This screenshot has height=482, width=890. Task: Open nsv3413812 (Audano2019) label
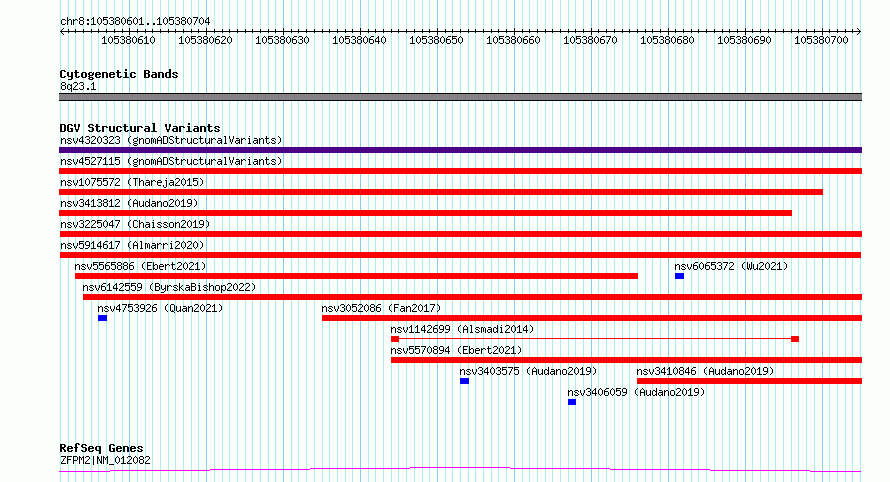(129, 203)
